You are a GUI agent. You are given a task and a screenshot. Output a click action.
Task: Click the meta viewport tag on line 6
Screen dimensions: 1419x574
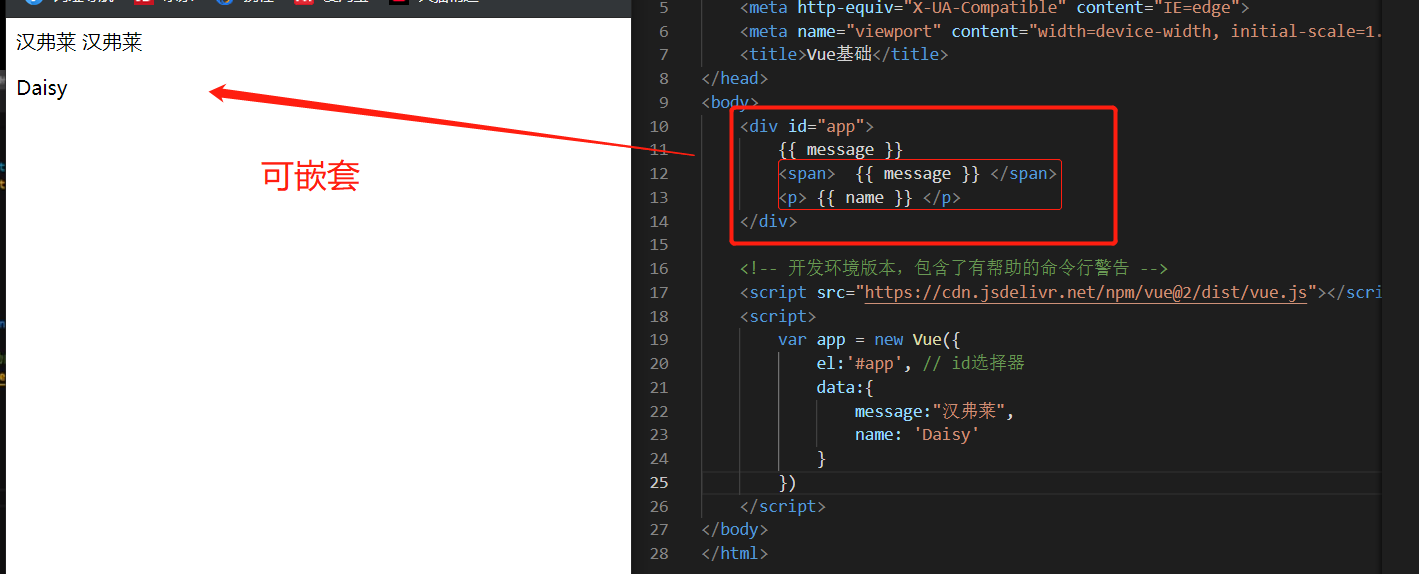pos(1060,31)
